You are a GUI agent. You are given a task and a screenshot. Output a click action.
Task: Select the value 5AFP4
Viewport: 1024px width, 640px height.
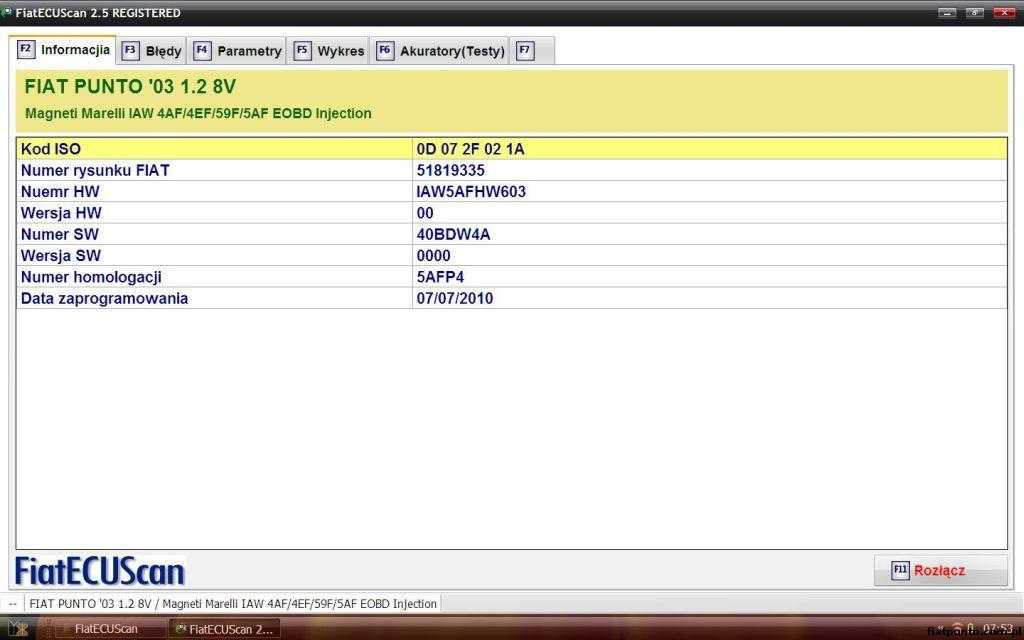(440, 277)
